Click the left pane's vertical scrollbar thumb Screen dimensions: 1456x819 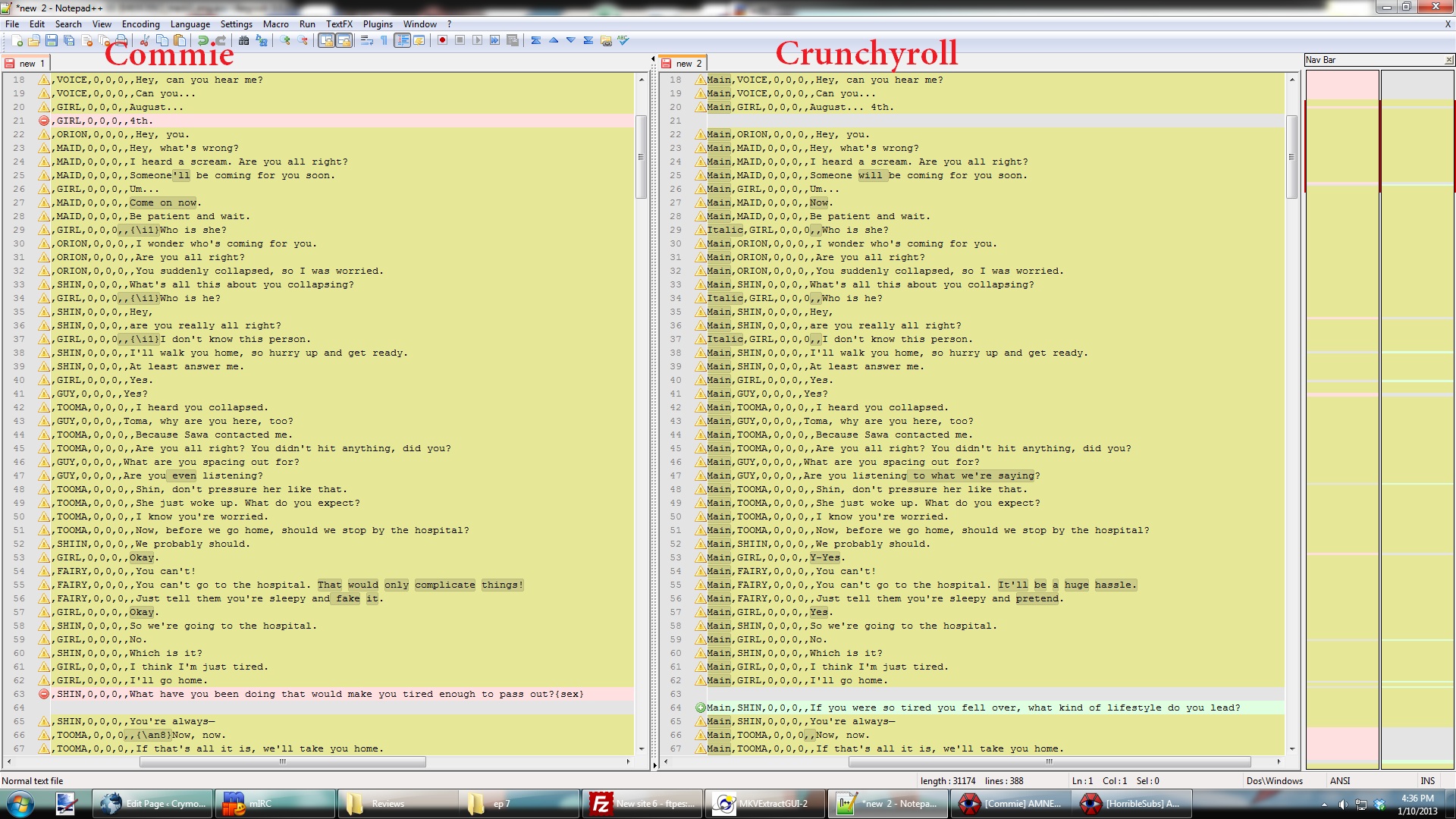point(641,157)
